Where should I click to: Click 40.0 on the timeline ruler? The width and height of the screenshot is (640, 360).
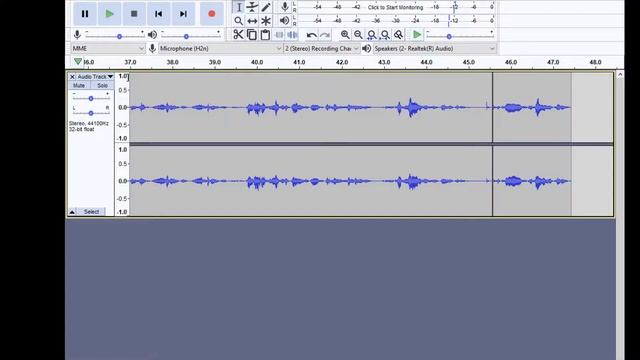click(257, 62)
